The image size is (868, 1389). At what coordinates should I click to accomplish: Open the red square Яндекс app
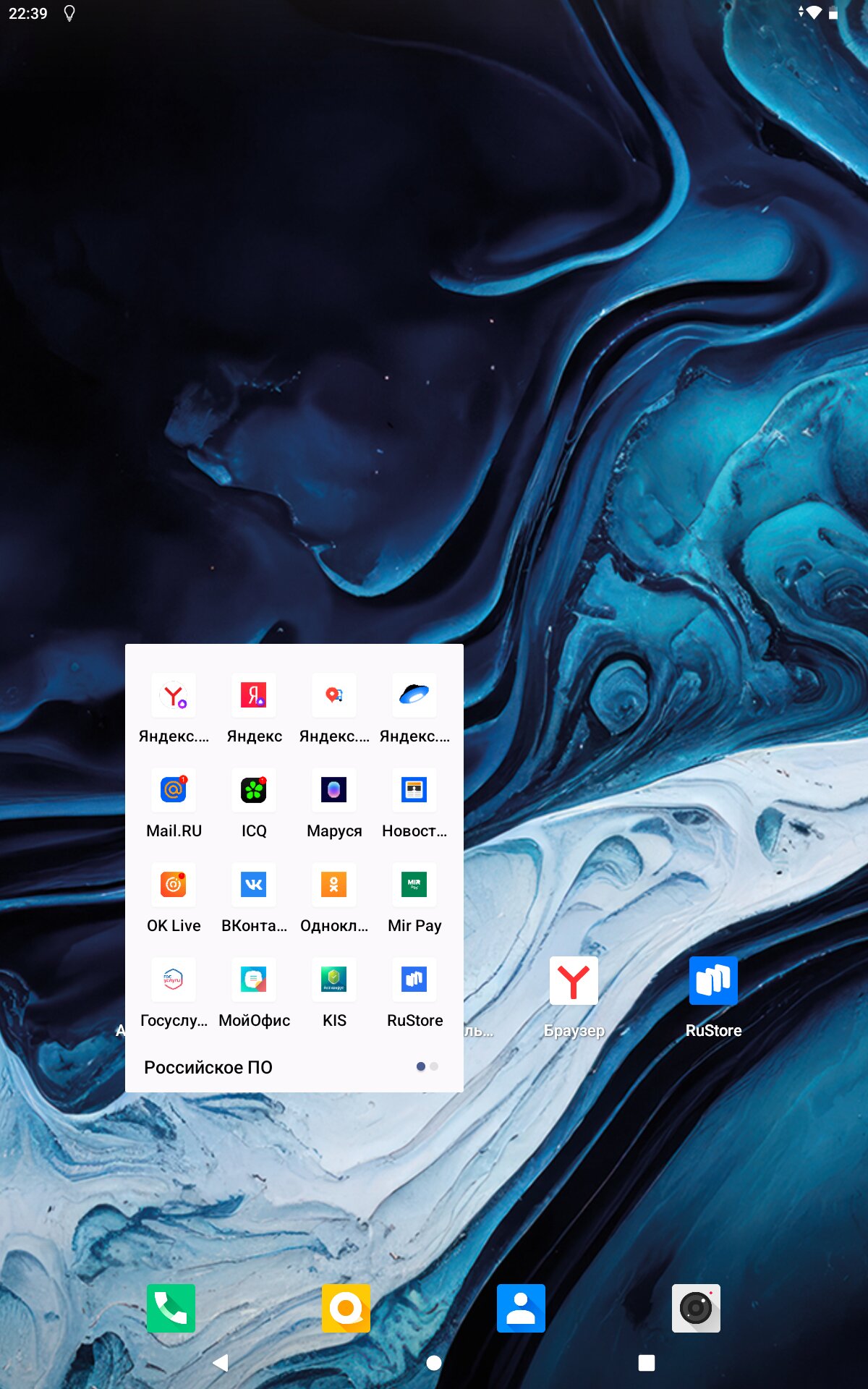pos(254,695)
